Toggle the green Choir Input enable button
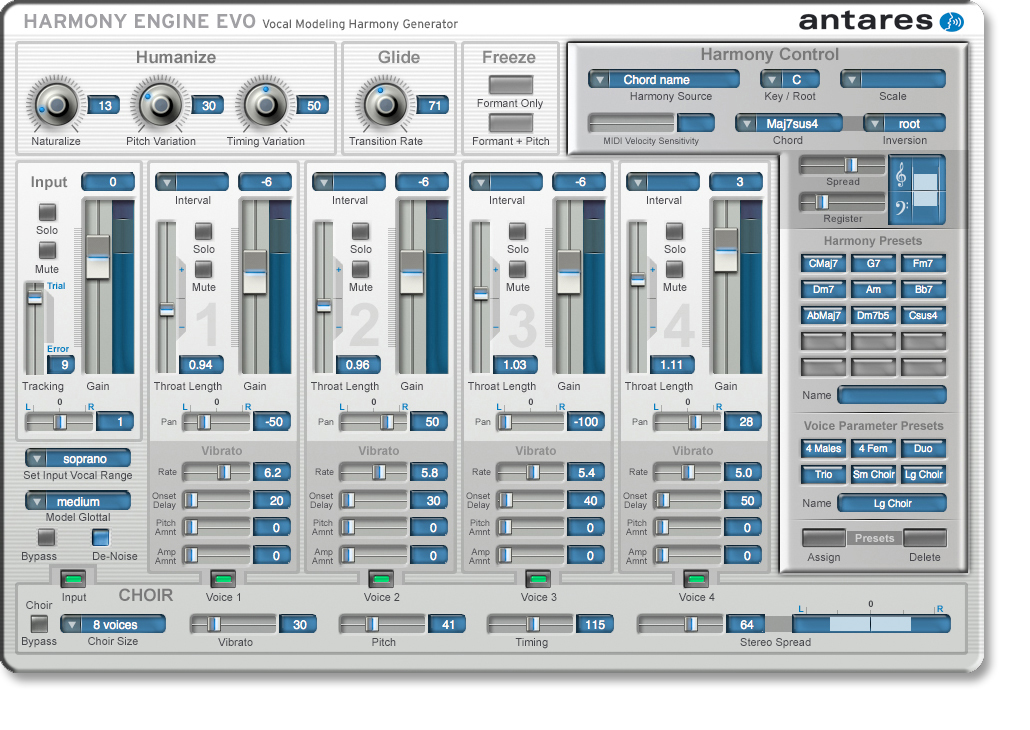Viewport: 1030px width, 730px height. 73,579
